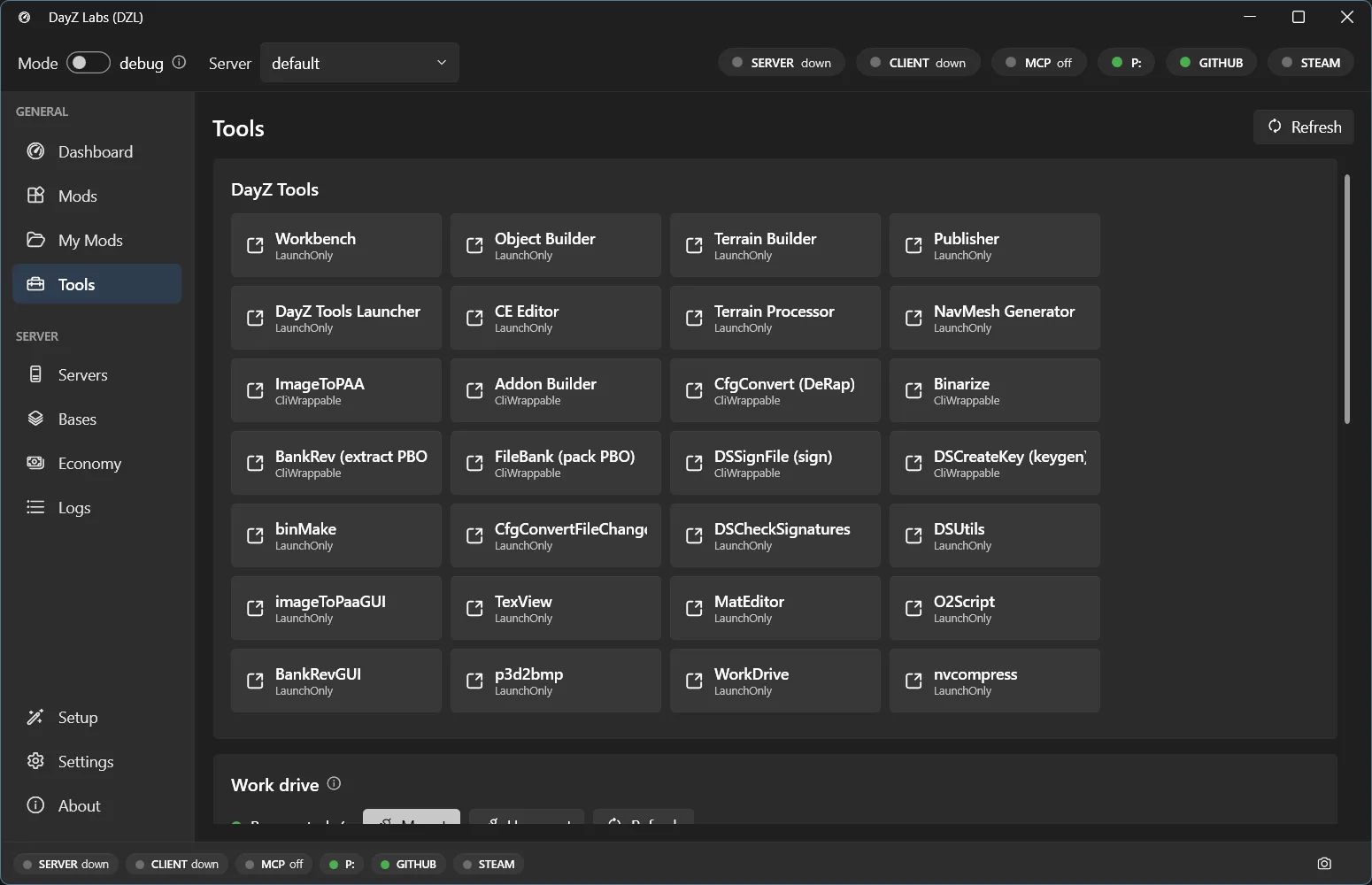Click the bottom SERVER down status entry
The image size is (1372, 885).
pos(66,864)
